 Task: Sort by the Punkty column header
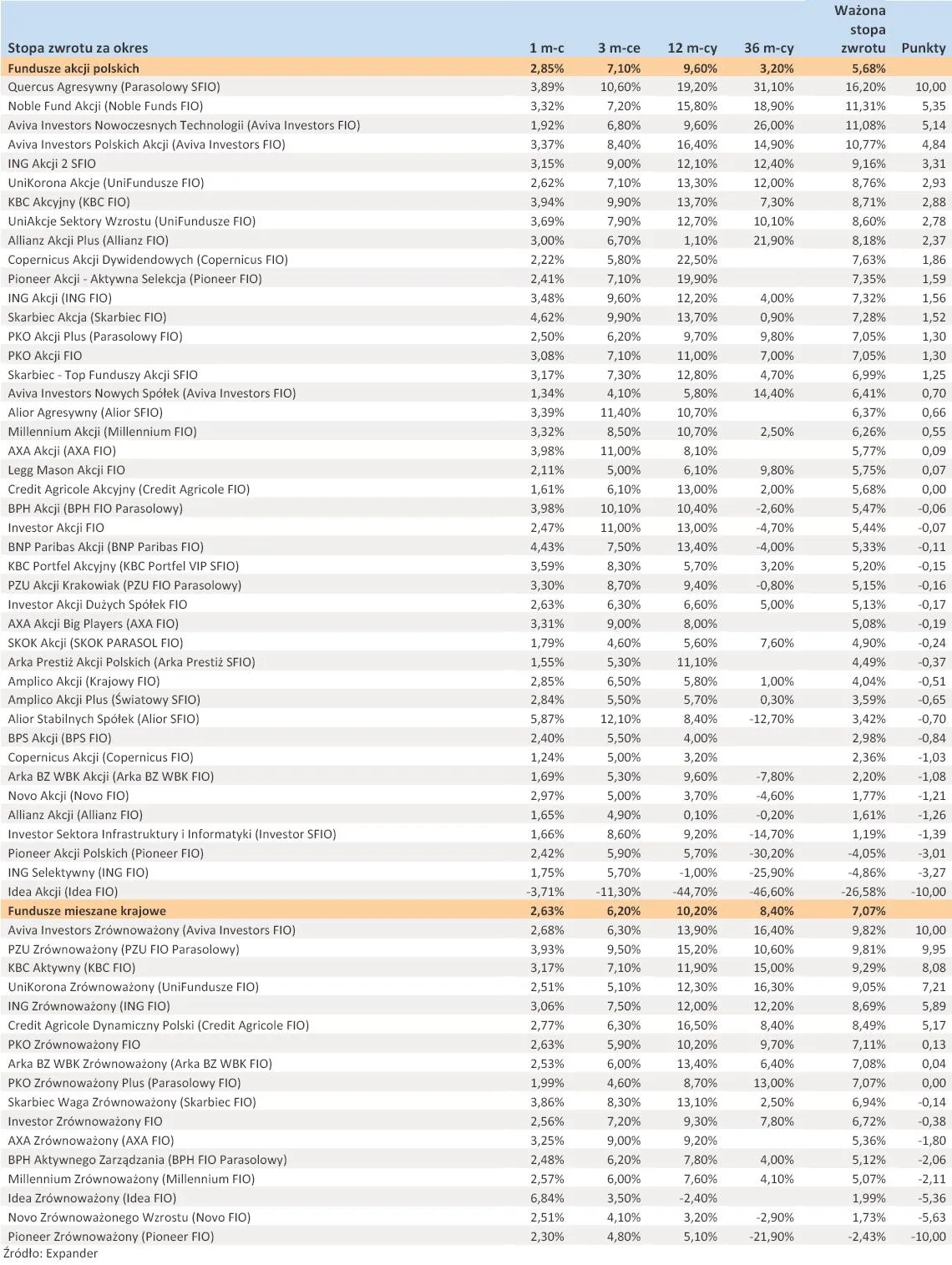click(x=921, y=48)
